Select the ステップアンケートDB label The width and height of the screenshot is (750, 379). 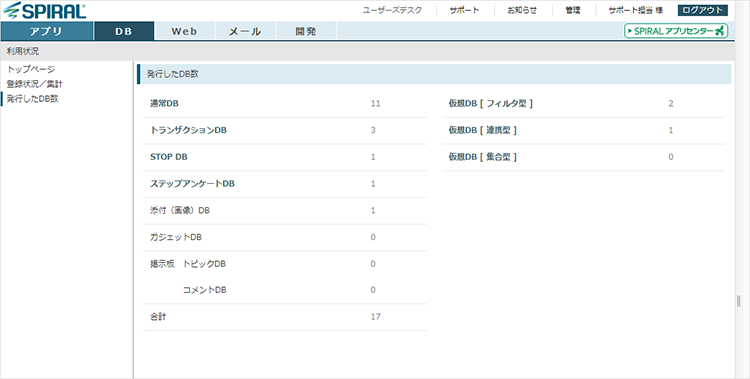192,184
